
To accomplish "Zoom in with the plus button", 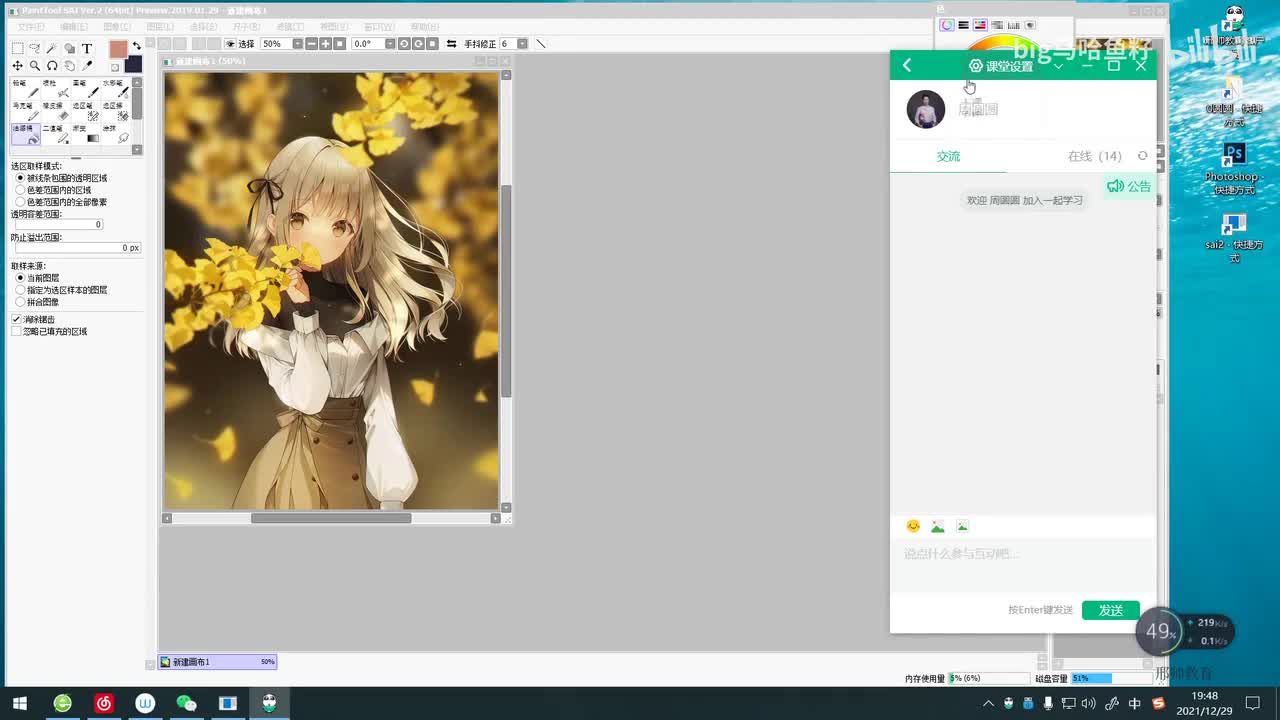I will coord(326,44).
